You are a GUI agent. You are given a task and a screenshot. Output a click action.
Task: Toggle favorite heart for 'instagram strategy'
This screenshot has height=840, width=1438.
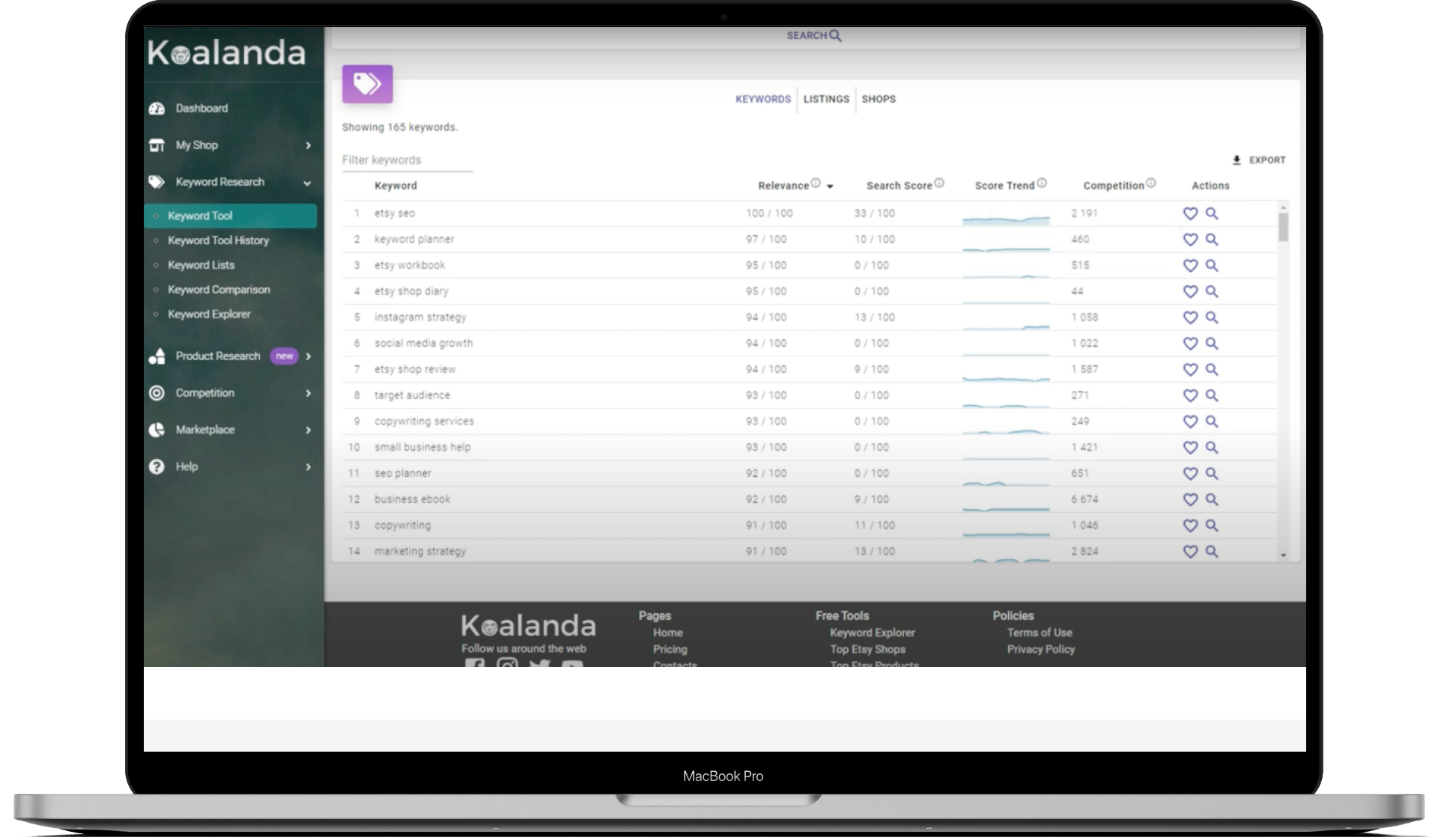(x=1190, y=317)
